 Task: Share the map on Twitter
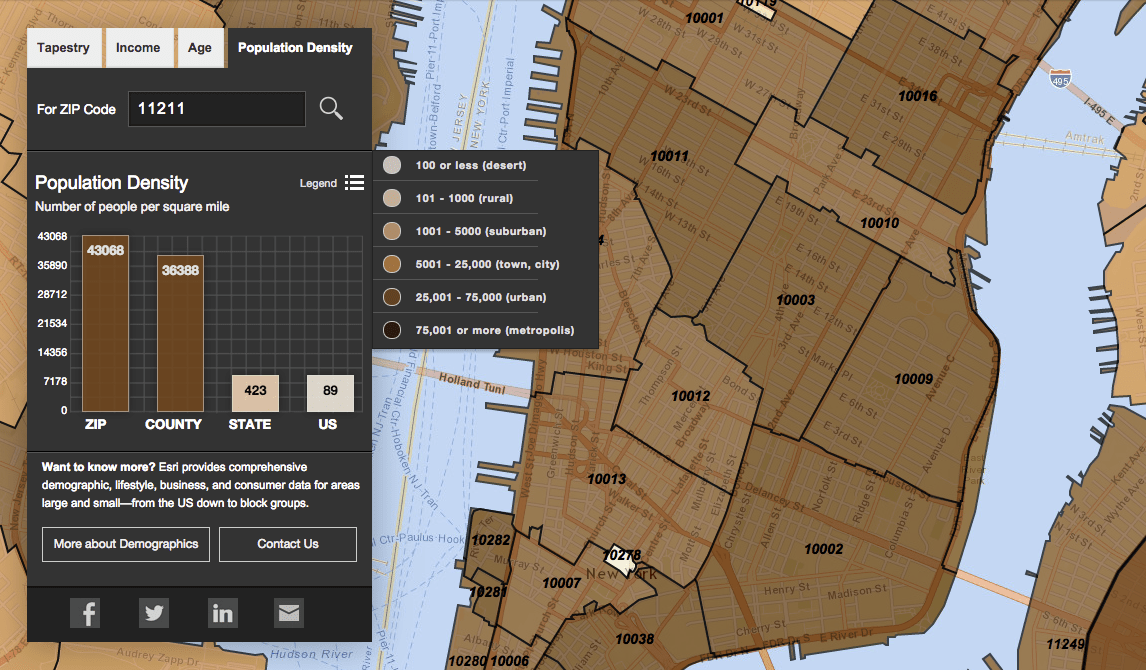click(154, 612)
